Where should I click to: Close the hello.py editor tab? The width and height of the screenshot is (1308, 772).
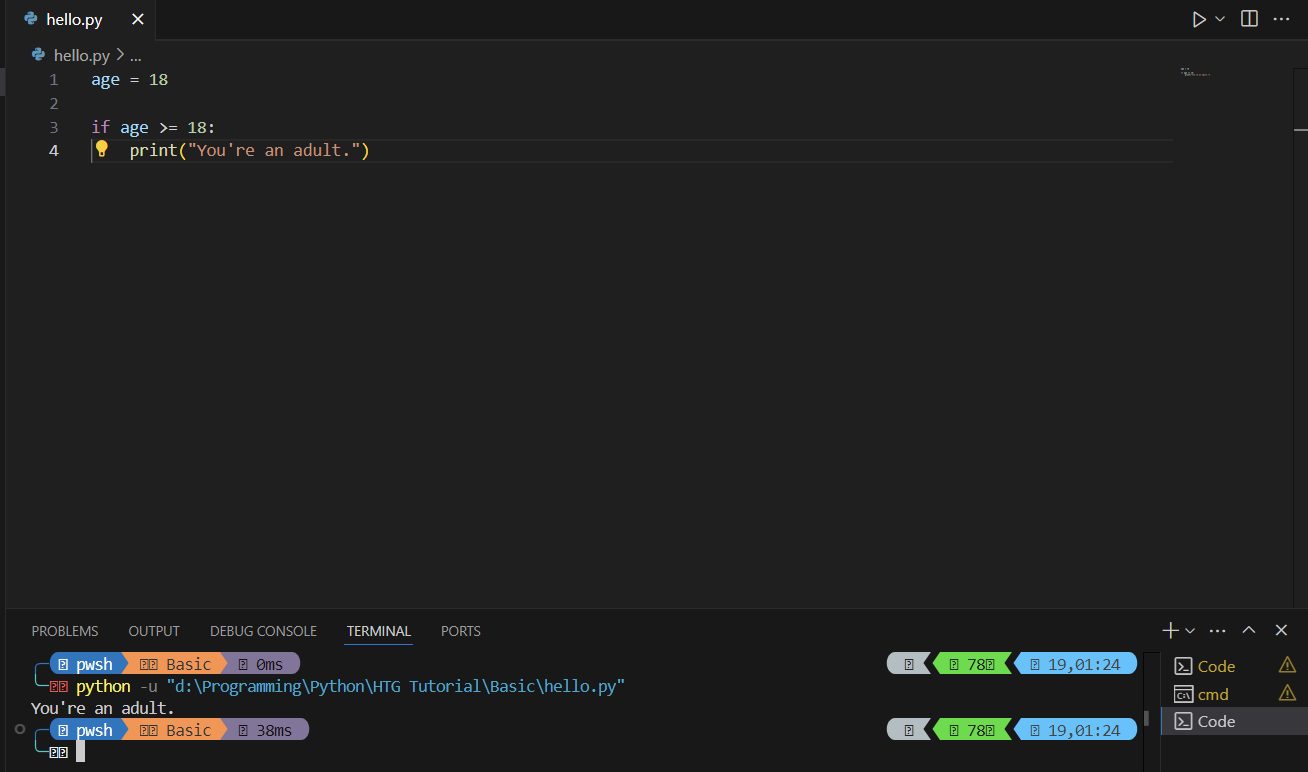(137, 20)
